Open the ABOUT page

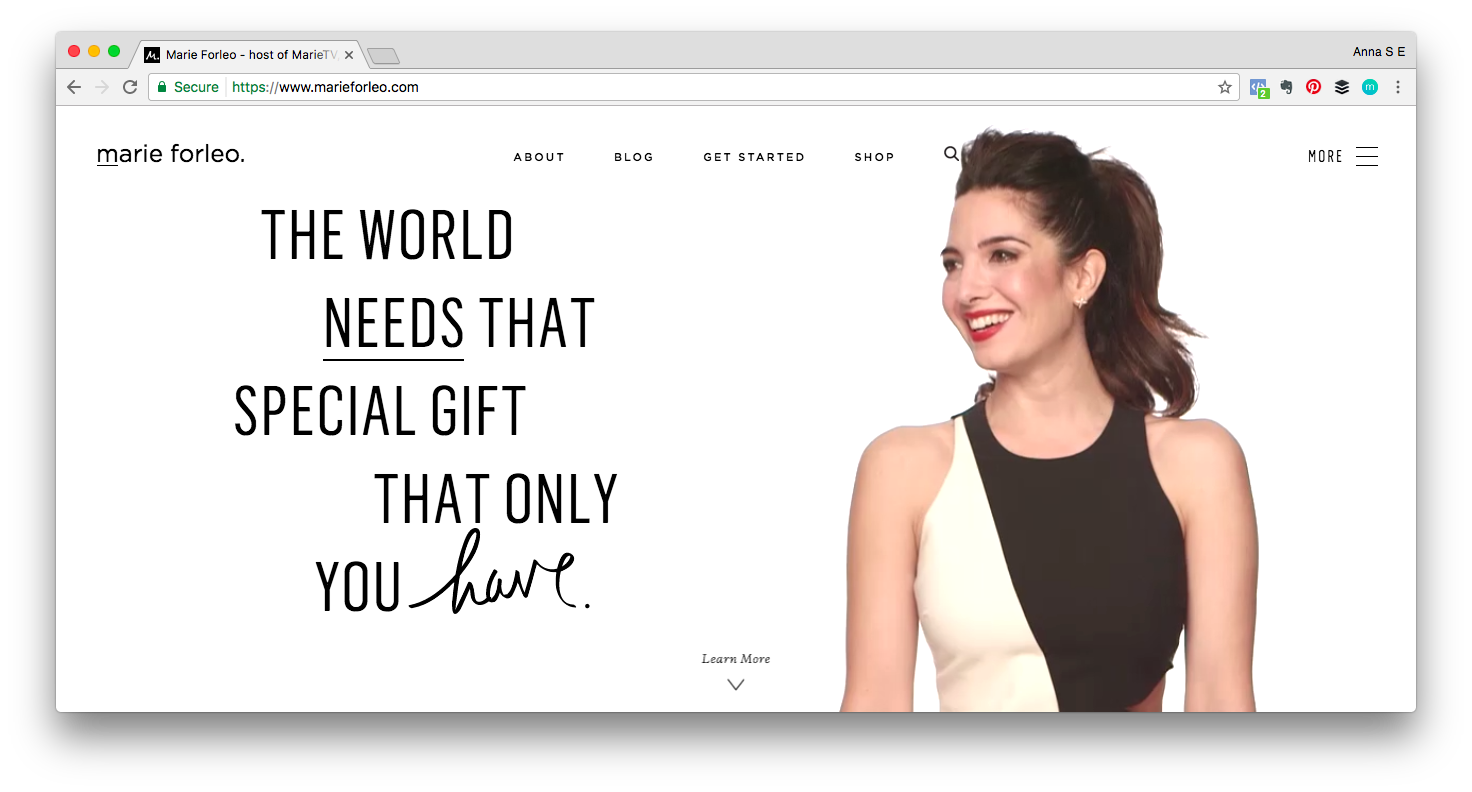tap(539, 157)
